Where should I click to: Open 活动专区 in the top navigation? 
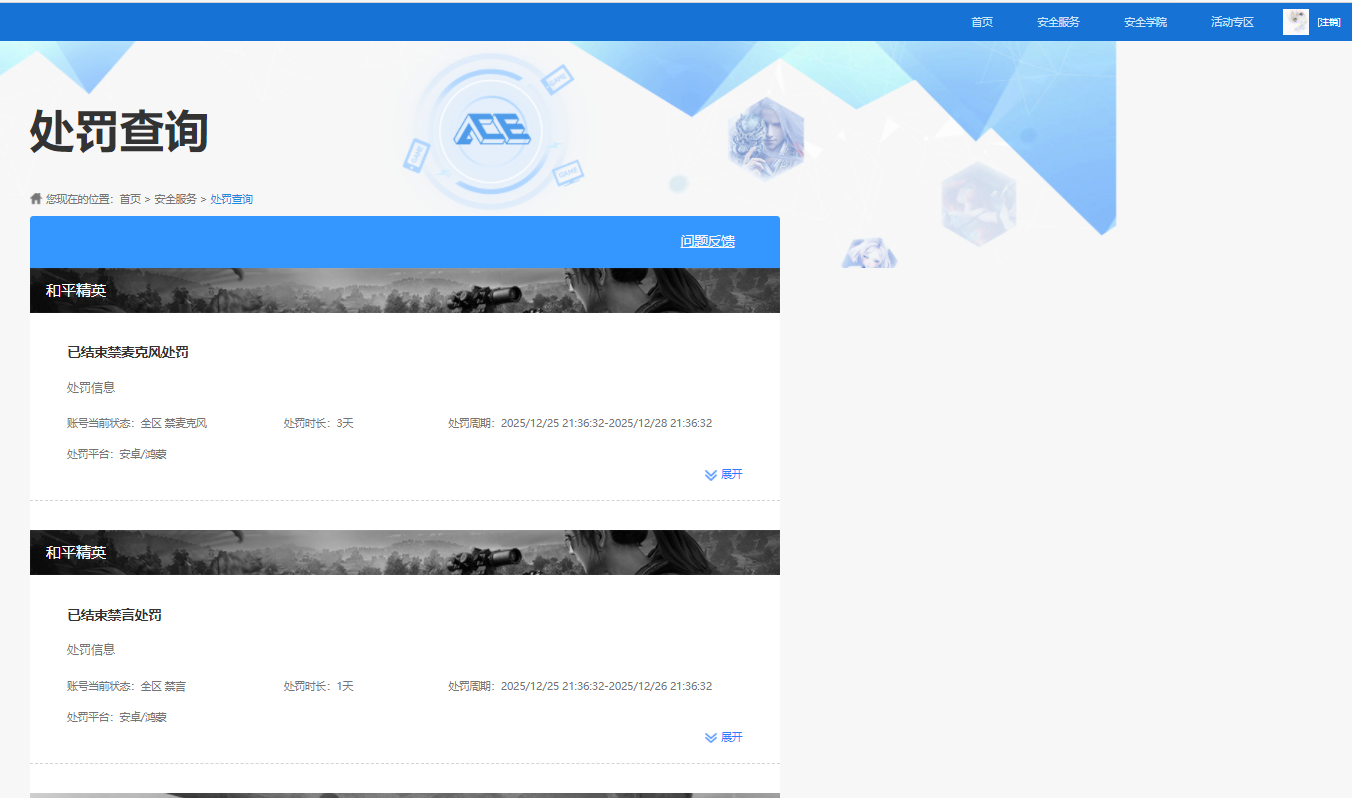[x=1231, y=21]
